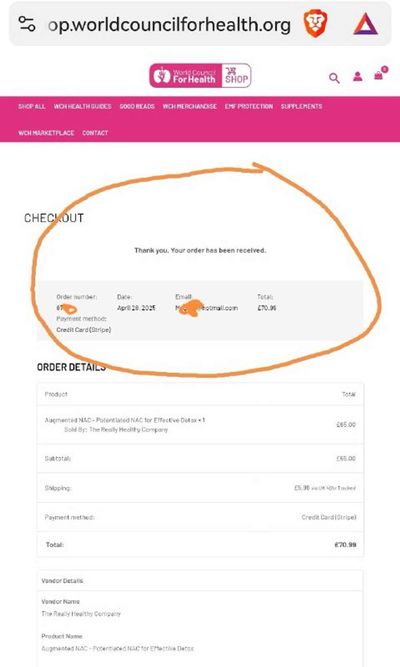The width and height of the screenshot is (400, 667).
Task: Go to World Council For Health Shop logo
Action: click(200, 76)
